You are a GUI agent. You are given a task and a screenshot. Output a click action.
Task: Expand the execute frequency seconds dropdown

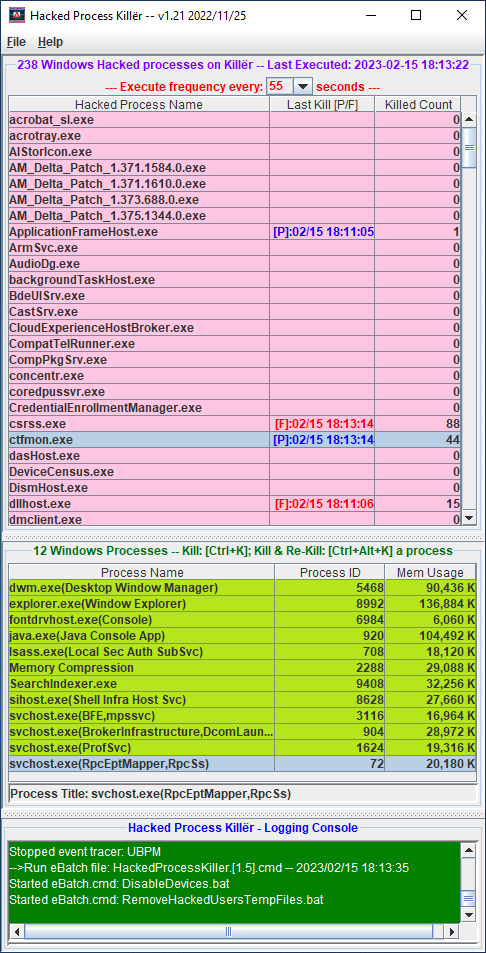point(303,86)
